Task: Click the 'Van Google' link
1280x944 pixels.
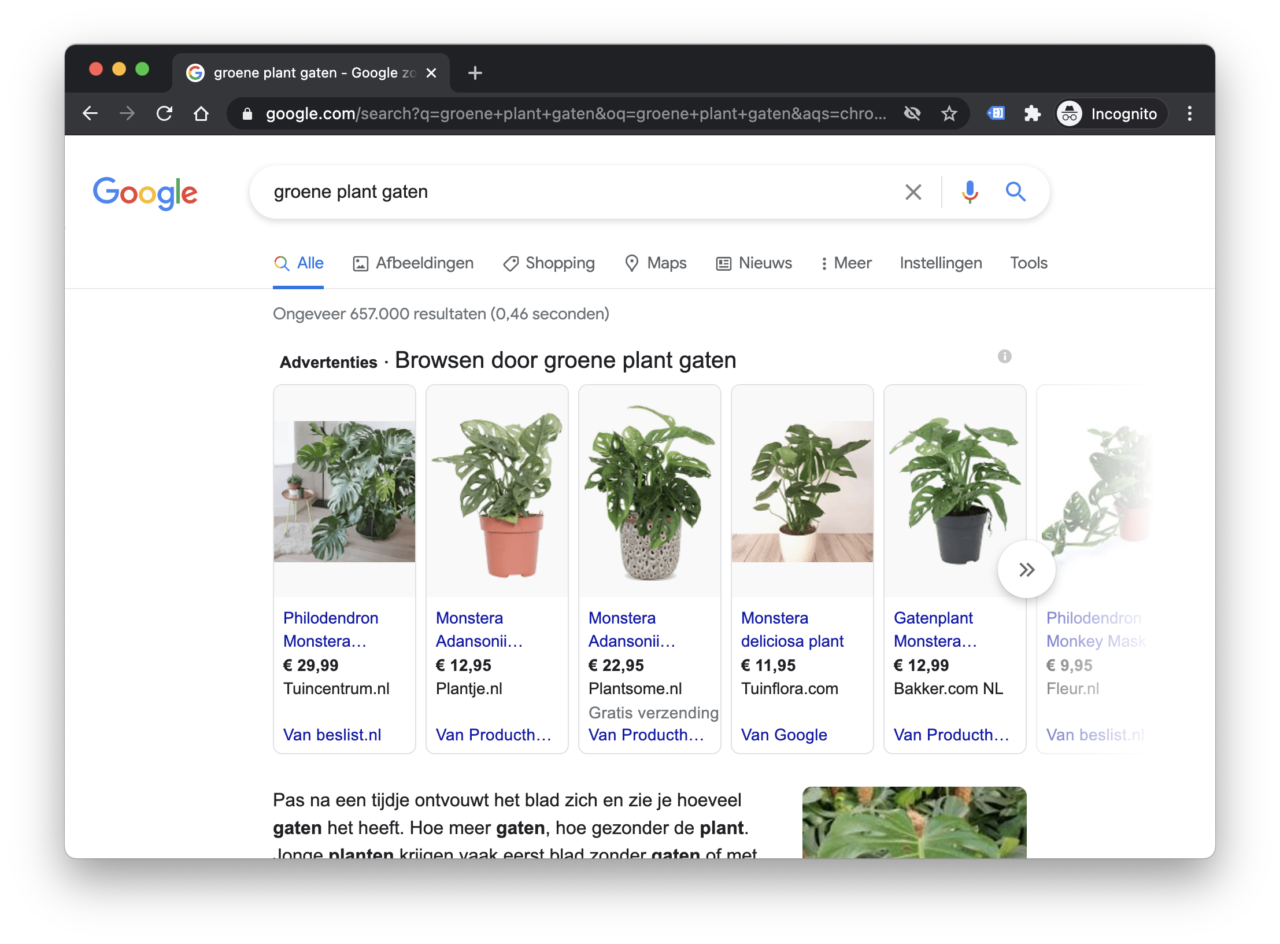Action: click(784, 735)
